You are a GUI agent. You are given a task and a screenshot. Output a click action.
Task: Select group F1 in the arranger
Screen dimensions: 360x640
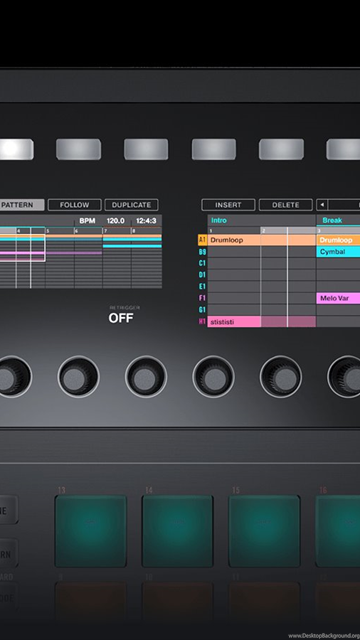pyautogui.click(x=202, y=298)
